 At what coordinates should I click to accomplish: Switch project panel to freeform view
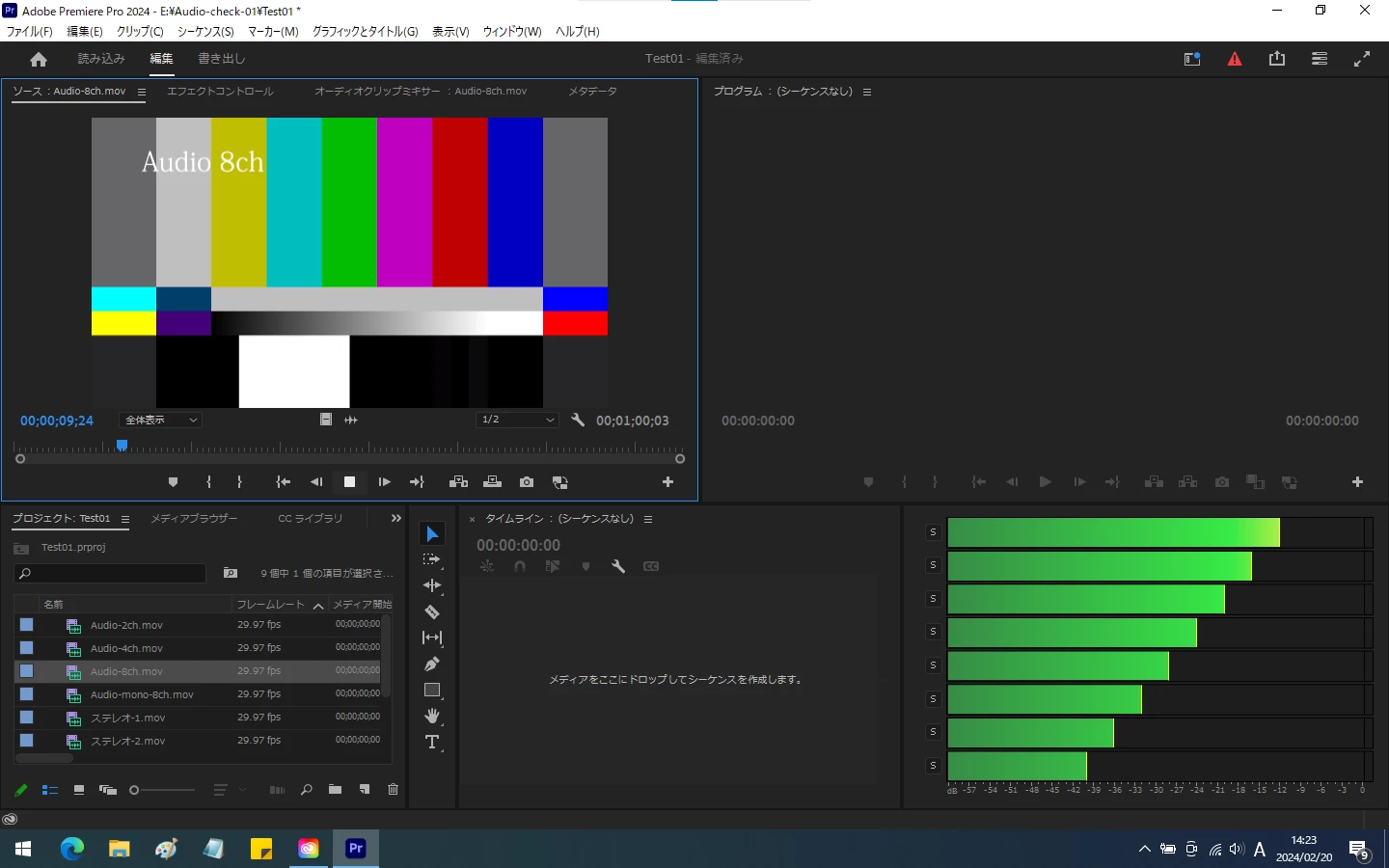(x=108, y=790)
